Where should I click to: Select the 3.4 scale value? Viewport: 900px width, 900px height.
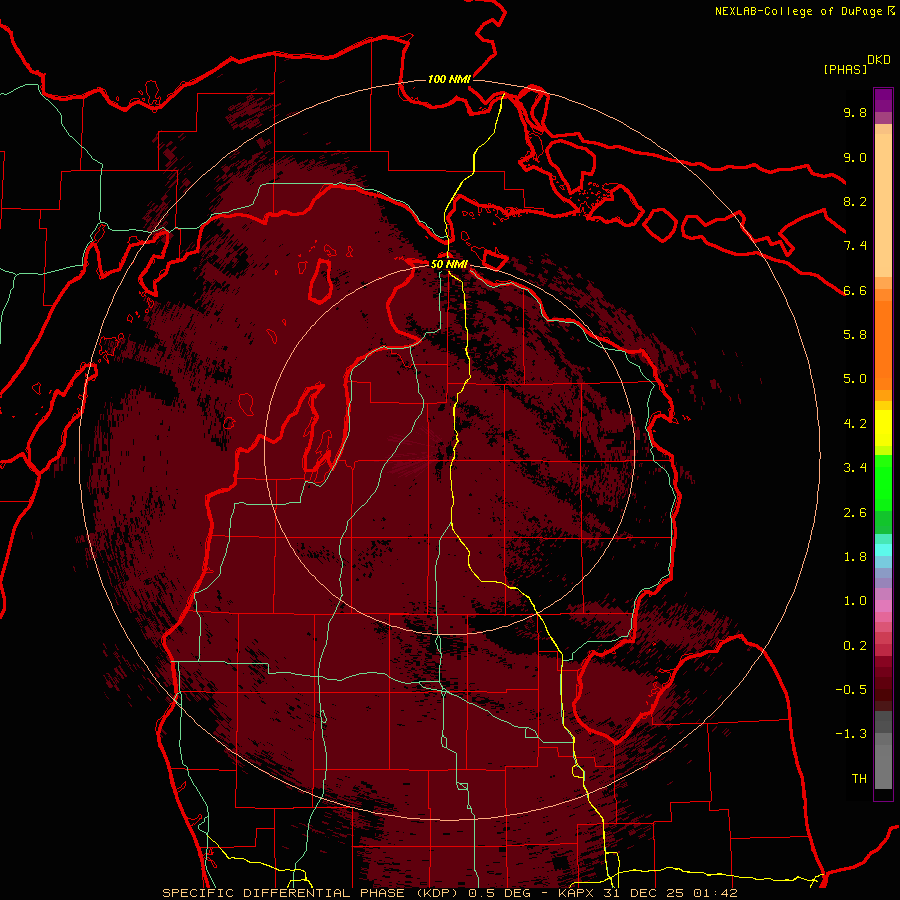click(855, 468)
